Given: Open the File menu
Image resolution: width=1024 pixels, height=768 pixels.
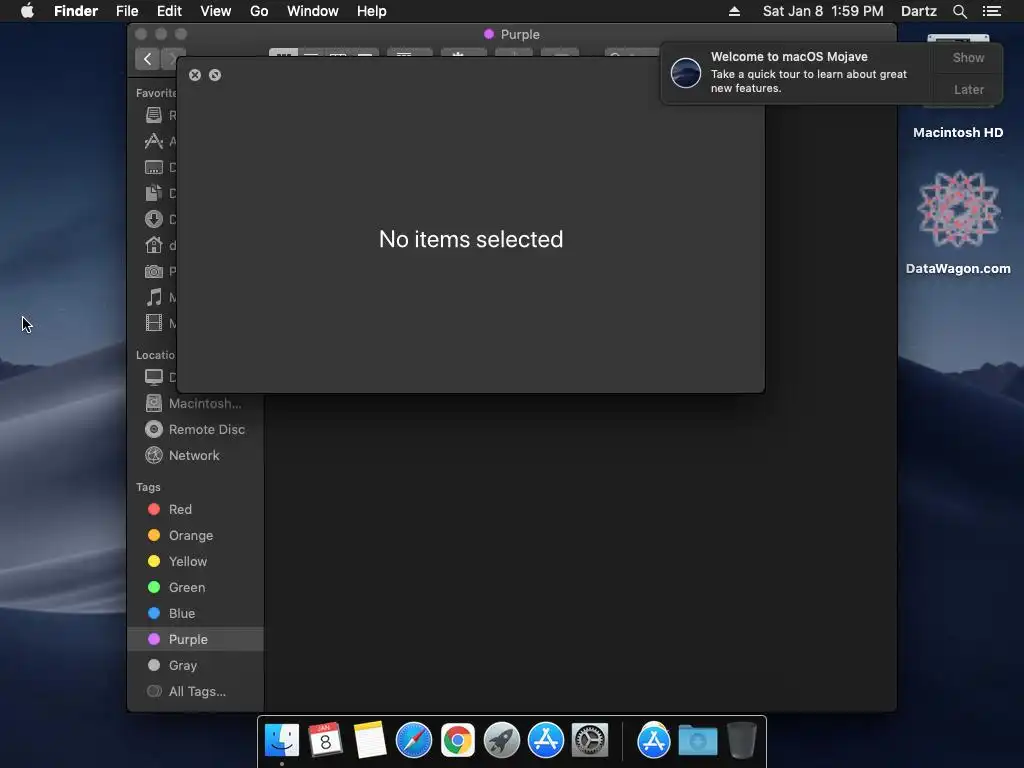Looking at the screenshot, I should pos(127,11).
